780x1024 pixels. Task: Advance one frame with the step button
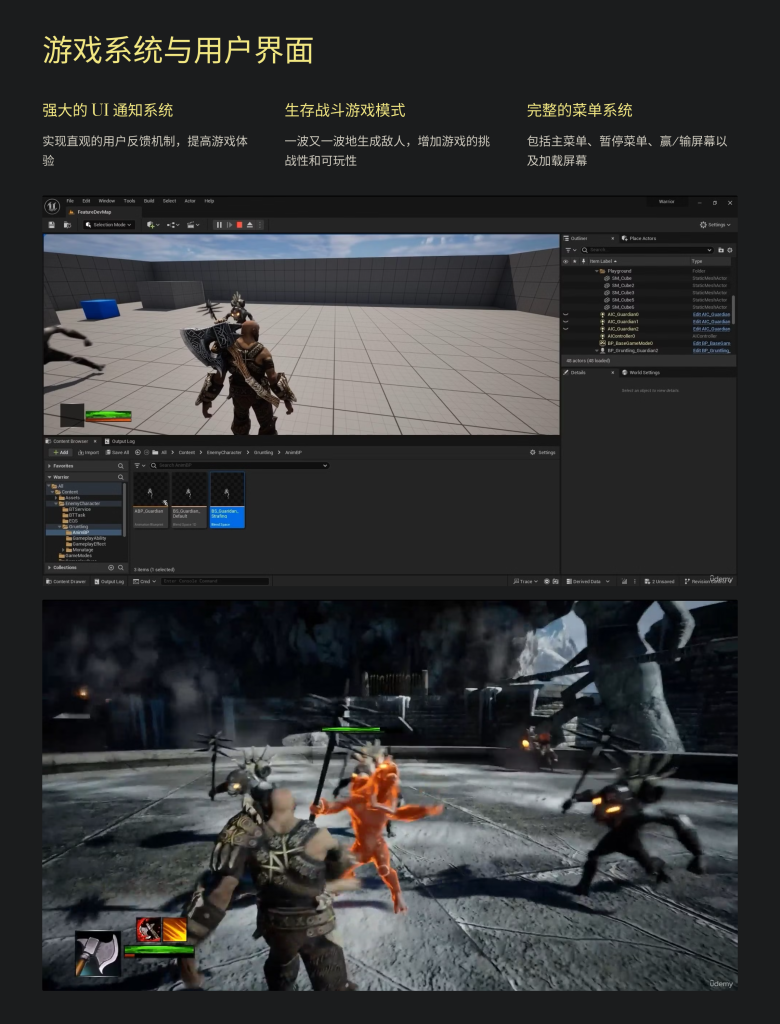229,225
